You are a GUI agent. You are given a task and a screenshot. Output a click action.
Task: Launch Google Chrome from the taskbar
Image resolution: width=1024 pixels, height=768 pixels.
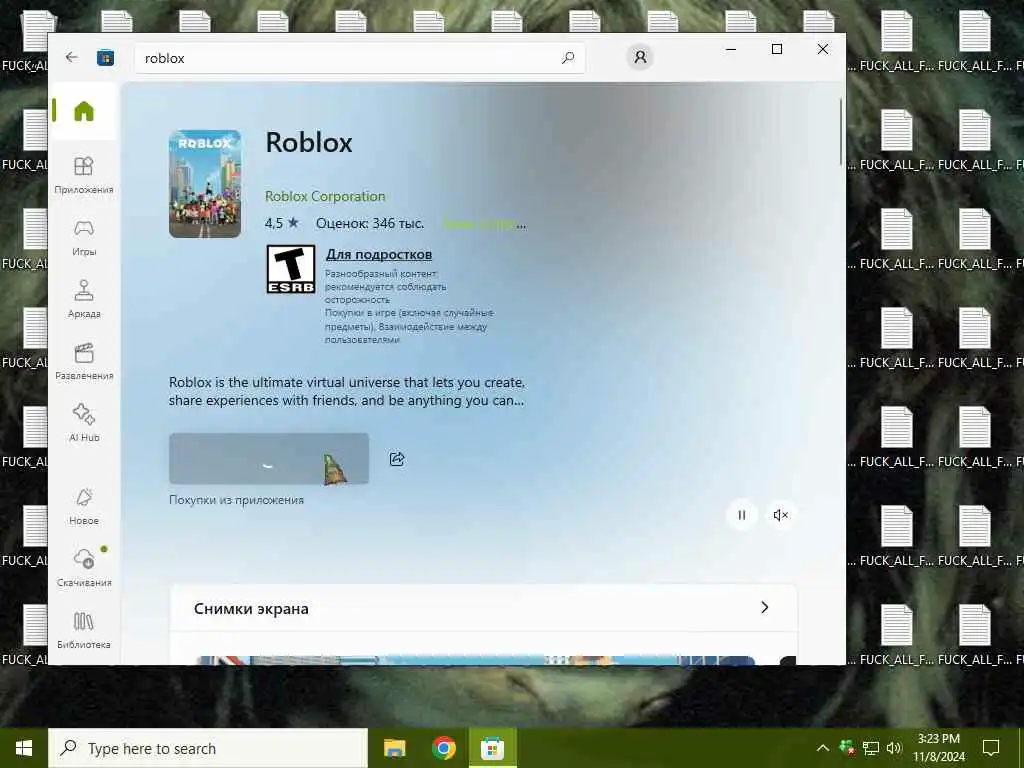[x=443, y=748]
